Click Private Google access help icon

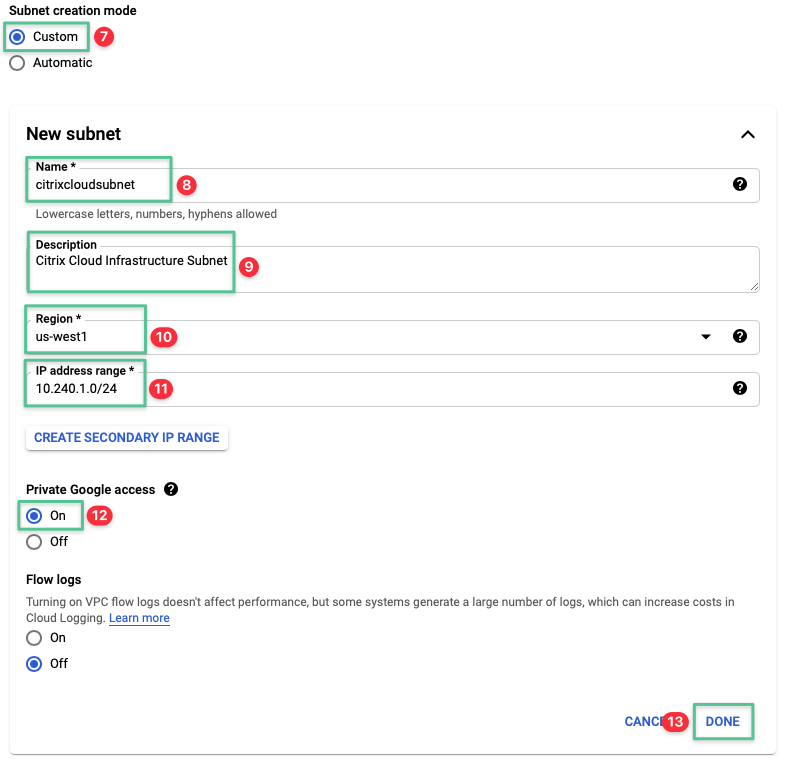[171, 490]
